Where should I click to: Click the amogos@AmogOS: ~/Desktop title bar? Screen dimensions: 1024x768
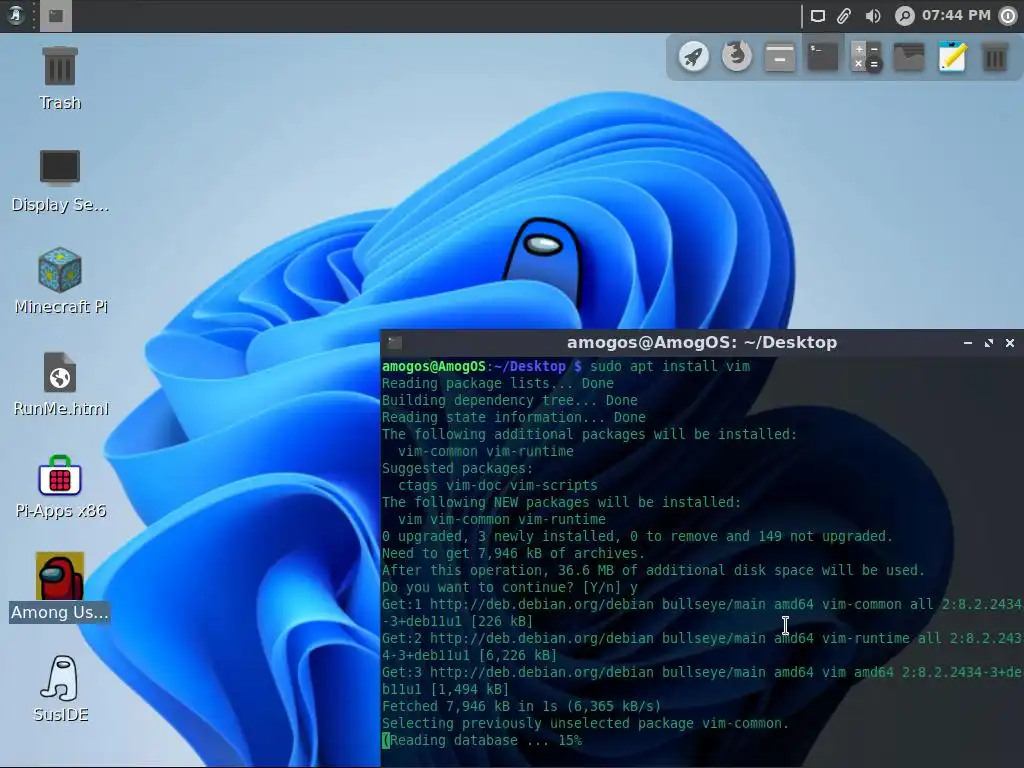click(x=701, y=342)
